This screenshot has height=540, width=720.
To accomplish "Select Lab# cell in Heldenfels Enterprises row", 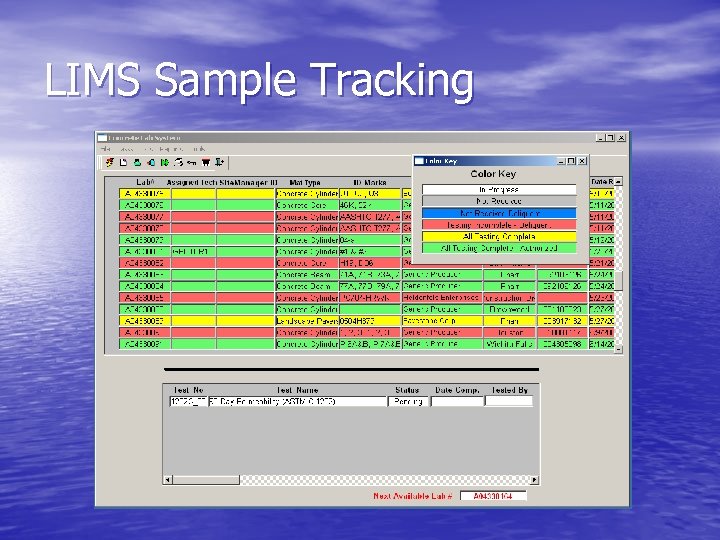I will click(x=145, y=298).
